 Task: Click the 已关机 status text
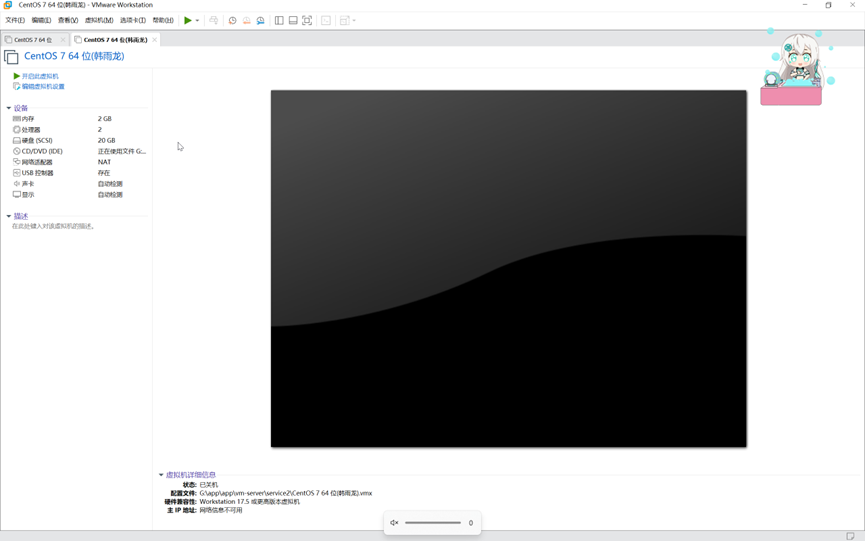pyautogui.click(x=209, y=485)
